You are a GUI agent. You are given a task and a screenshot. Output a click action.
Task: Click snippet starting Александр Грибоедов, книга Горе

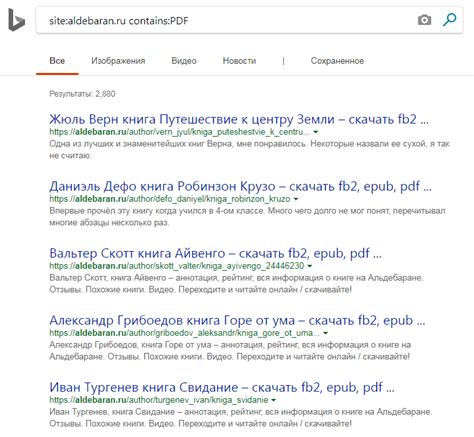(x=230, y=351)
